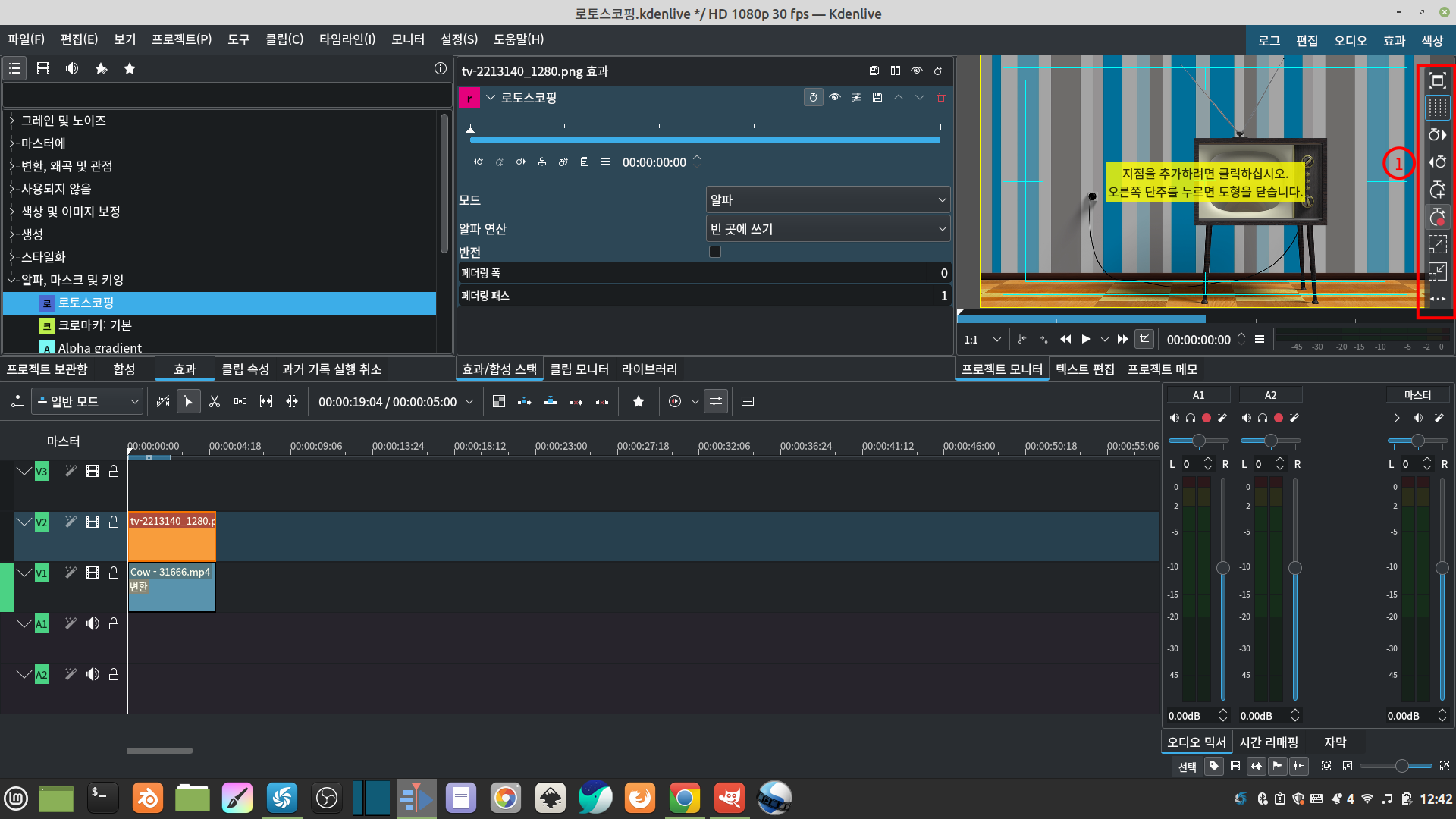Select the 크로마키: 기본 effect
The height and width of the screenshot is (819, 1456).
pyautogui.click(x=95, y=325)
